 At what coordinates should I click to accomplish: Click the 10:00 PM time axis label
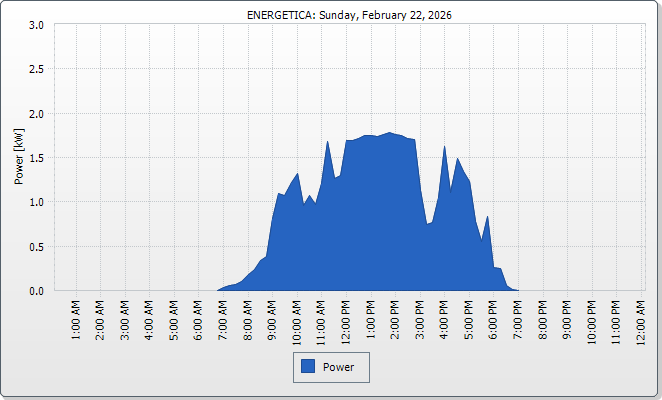[593, 318]
